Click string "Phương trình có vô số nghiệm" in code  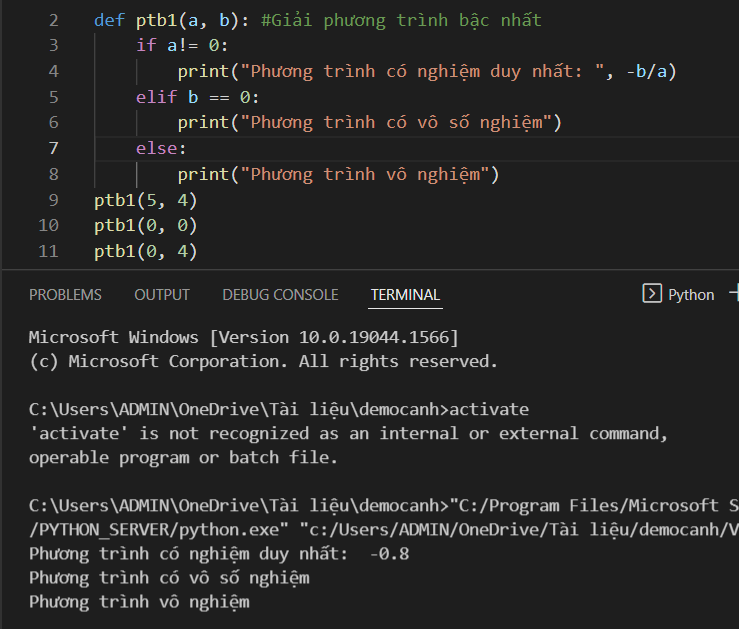pos(396,123)
